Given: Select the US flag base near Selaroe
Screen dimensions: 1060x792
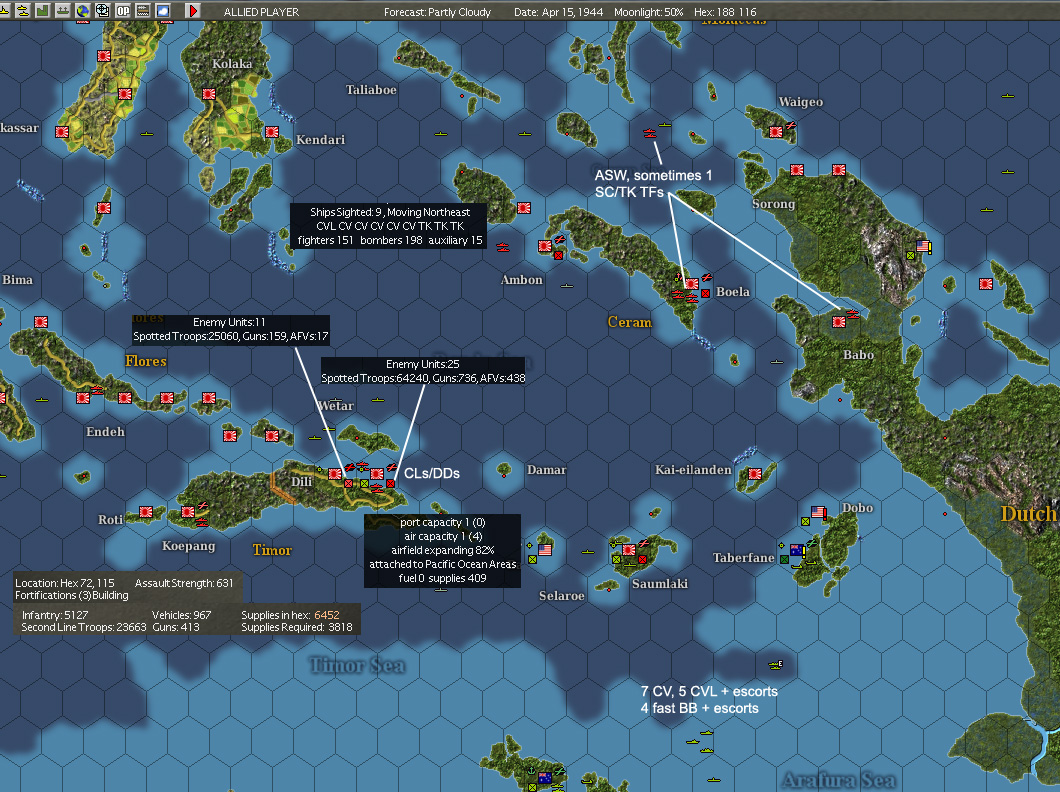Looking at the screenshot, I should click(545, 550).
